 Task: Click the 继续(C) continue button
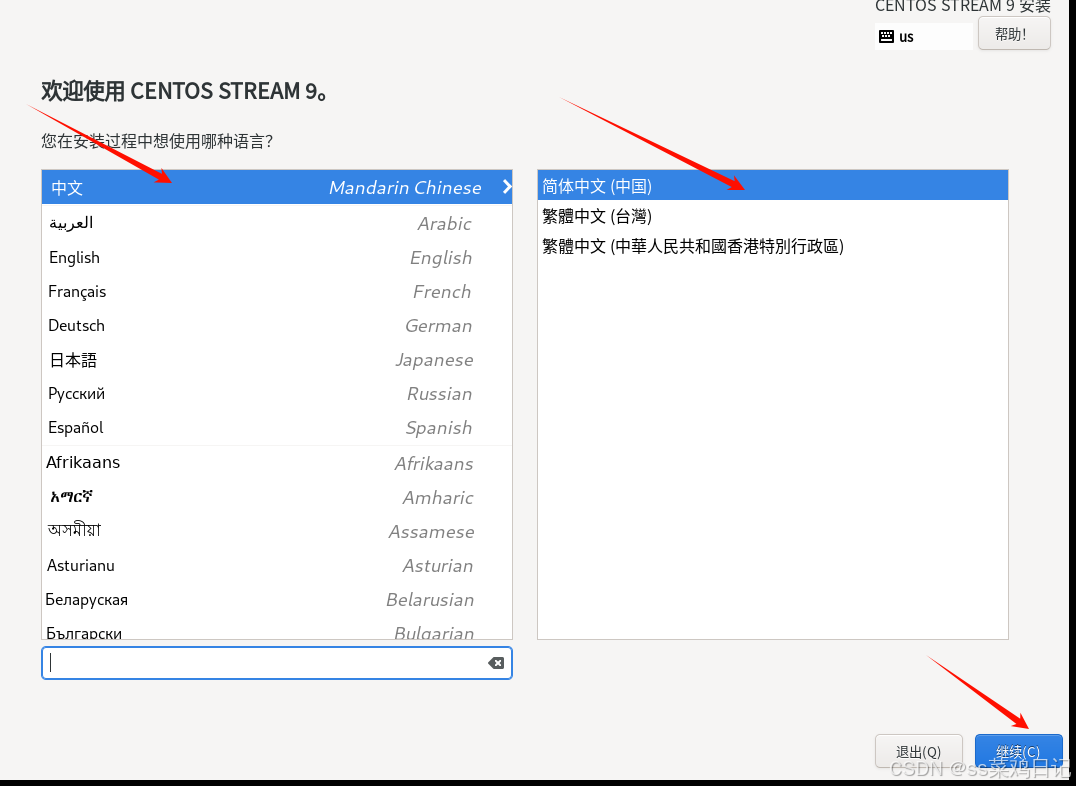pyautogui.click(x=1018, y=752)
